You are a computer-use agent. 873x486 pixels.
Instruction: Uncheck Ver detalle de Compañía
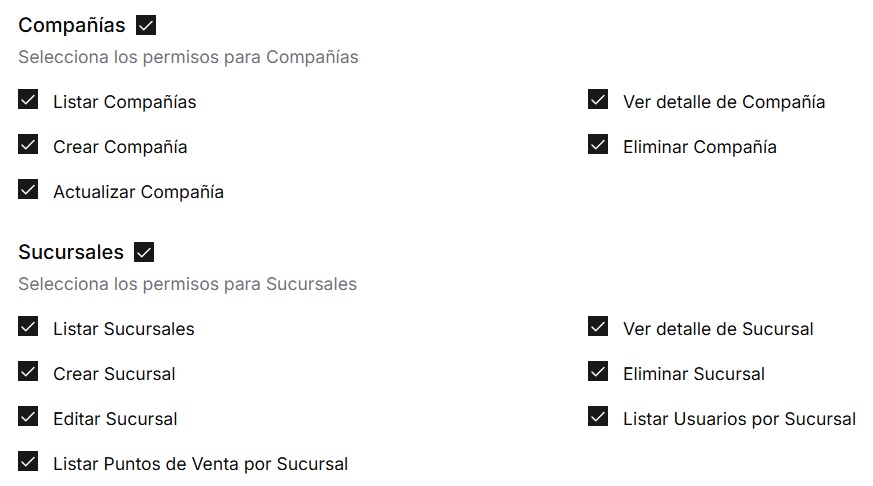598,100
